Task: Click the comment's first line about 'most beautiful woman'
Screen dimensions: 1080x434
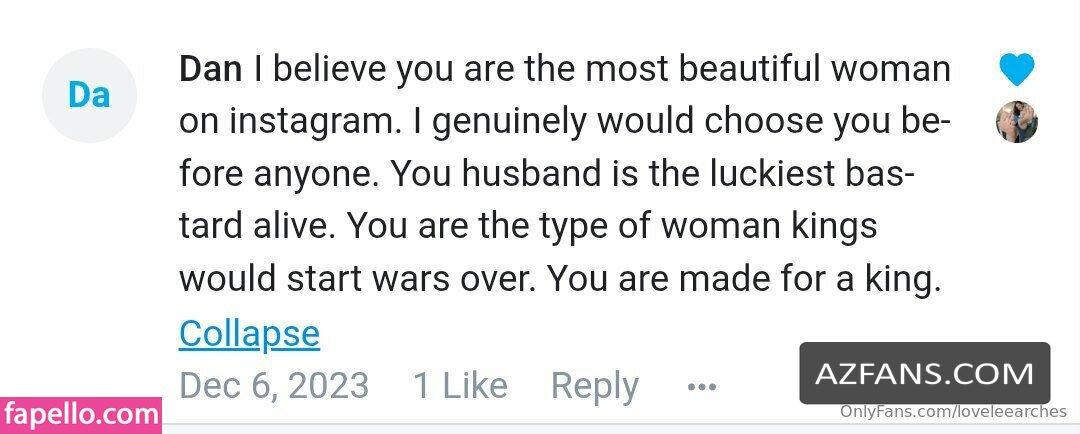Action: 565,70
